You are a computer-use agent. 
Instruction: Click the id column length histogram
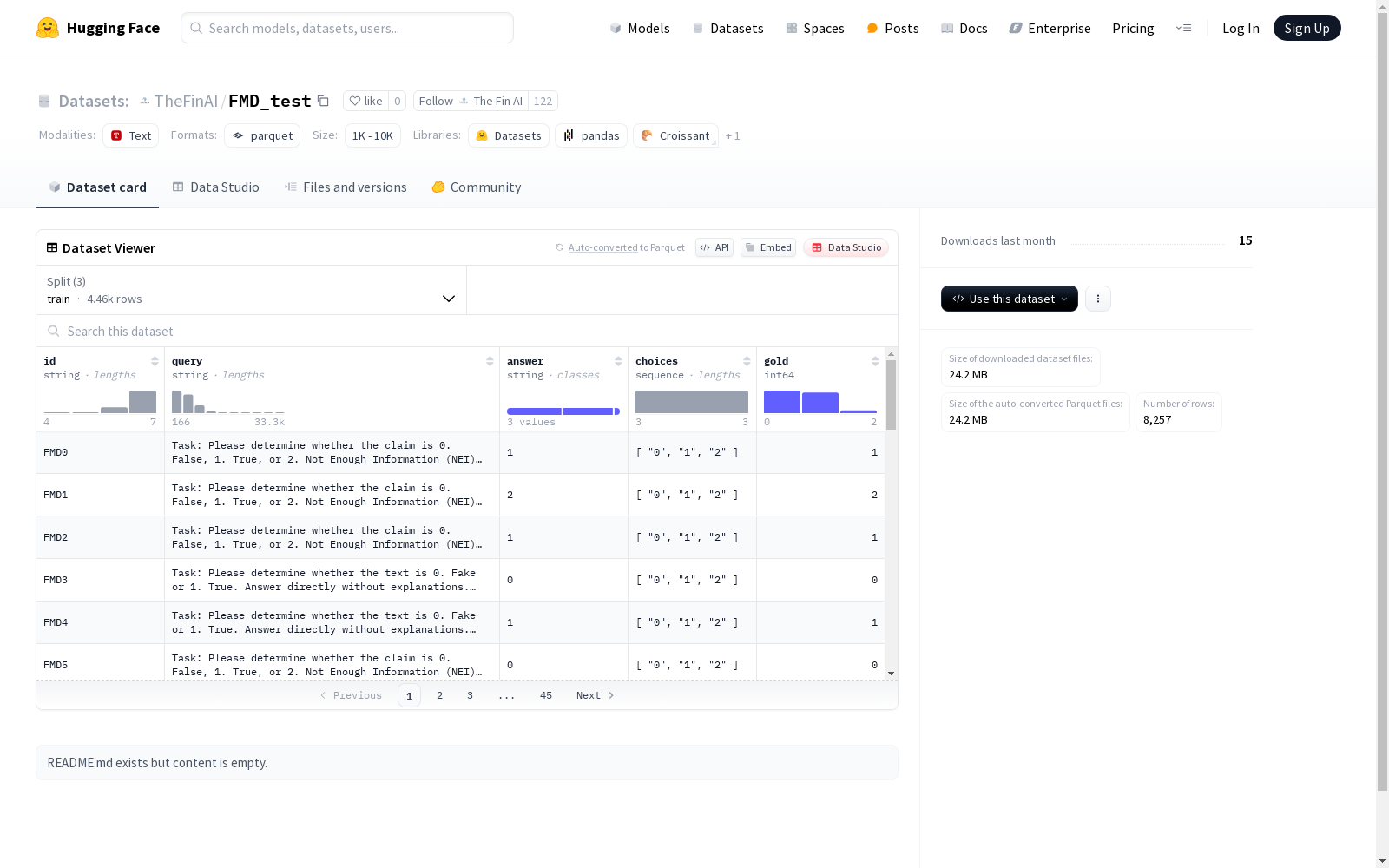(100, 402)
